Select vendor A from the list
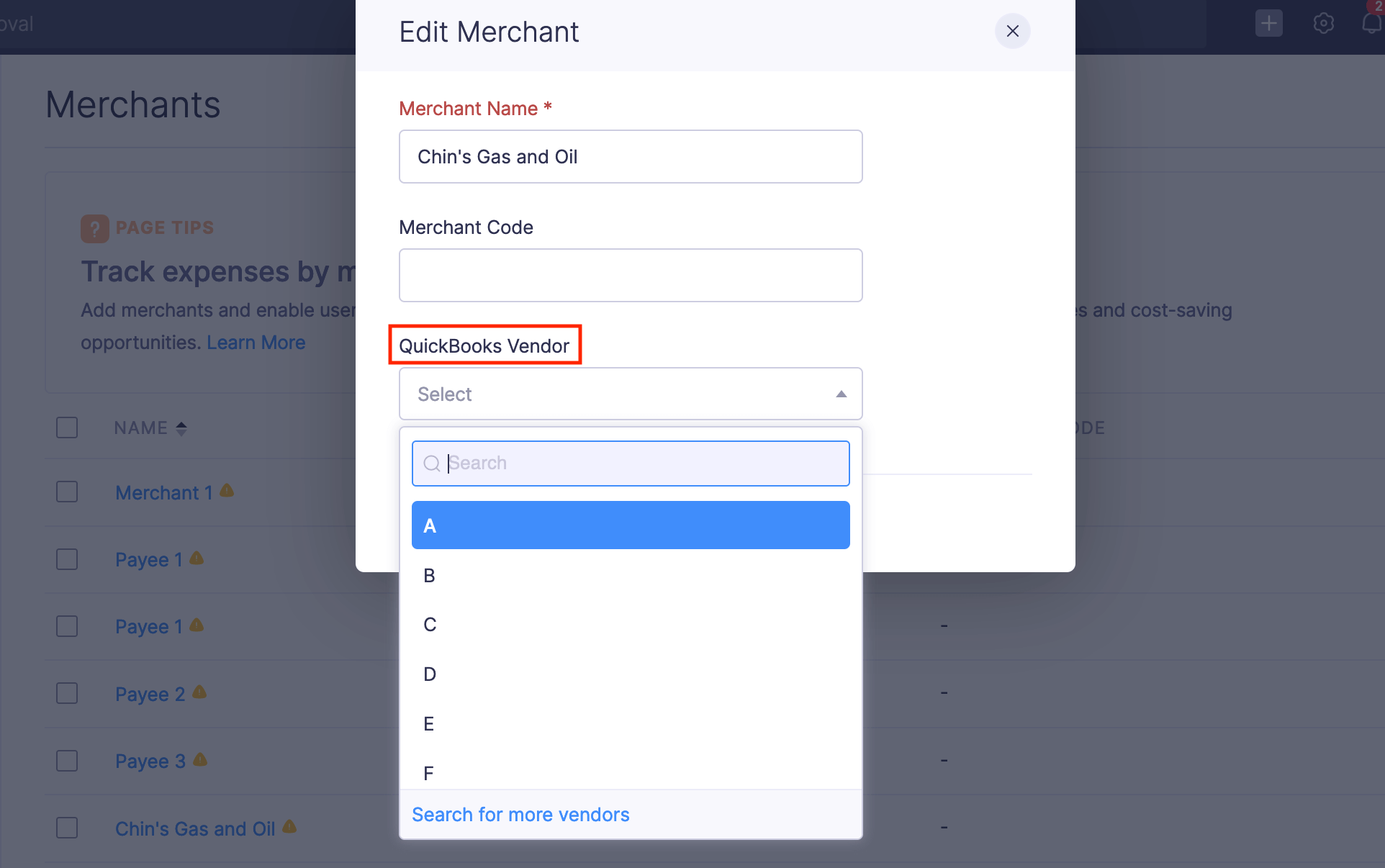Screen dimensions: 1385x868 pyautogui.click(x=631, y=525)
